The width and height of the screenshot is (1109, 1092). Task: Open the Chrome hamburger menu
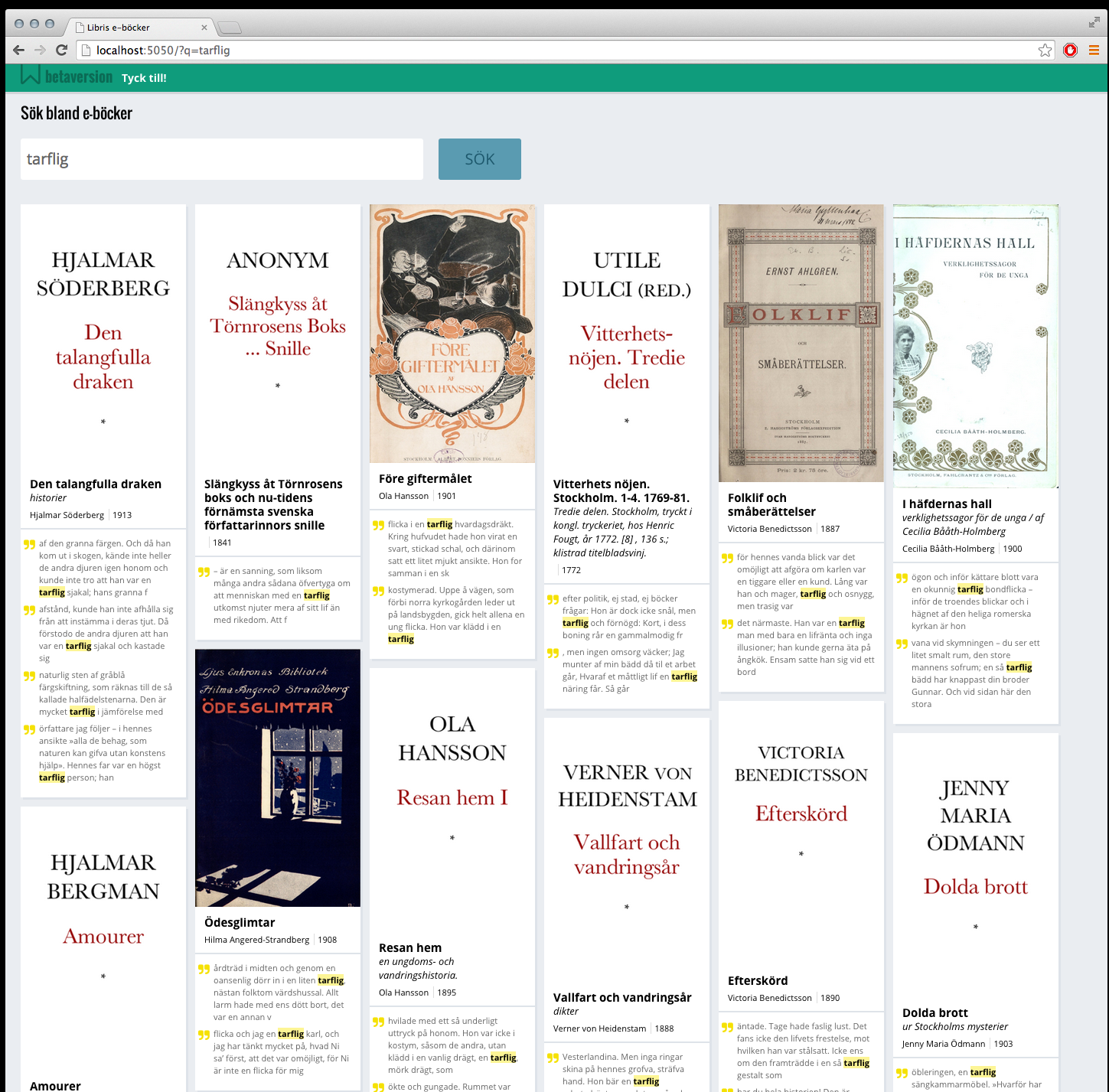(1094, 51)
